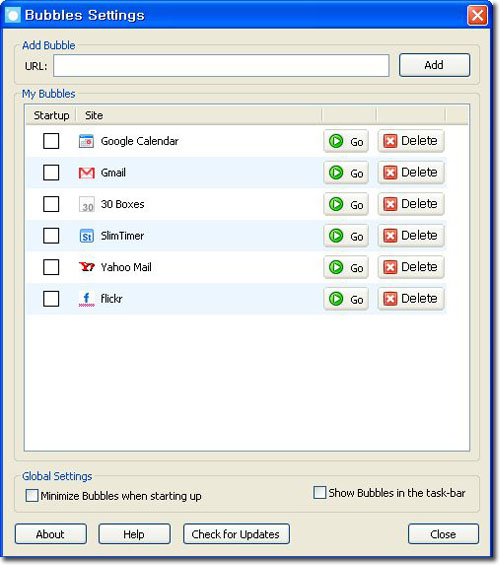Select the Google Calendar site name
The image size is (500, 565).
tap(139, 141)
